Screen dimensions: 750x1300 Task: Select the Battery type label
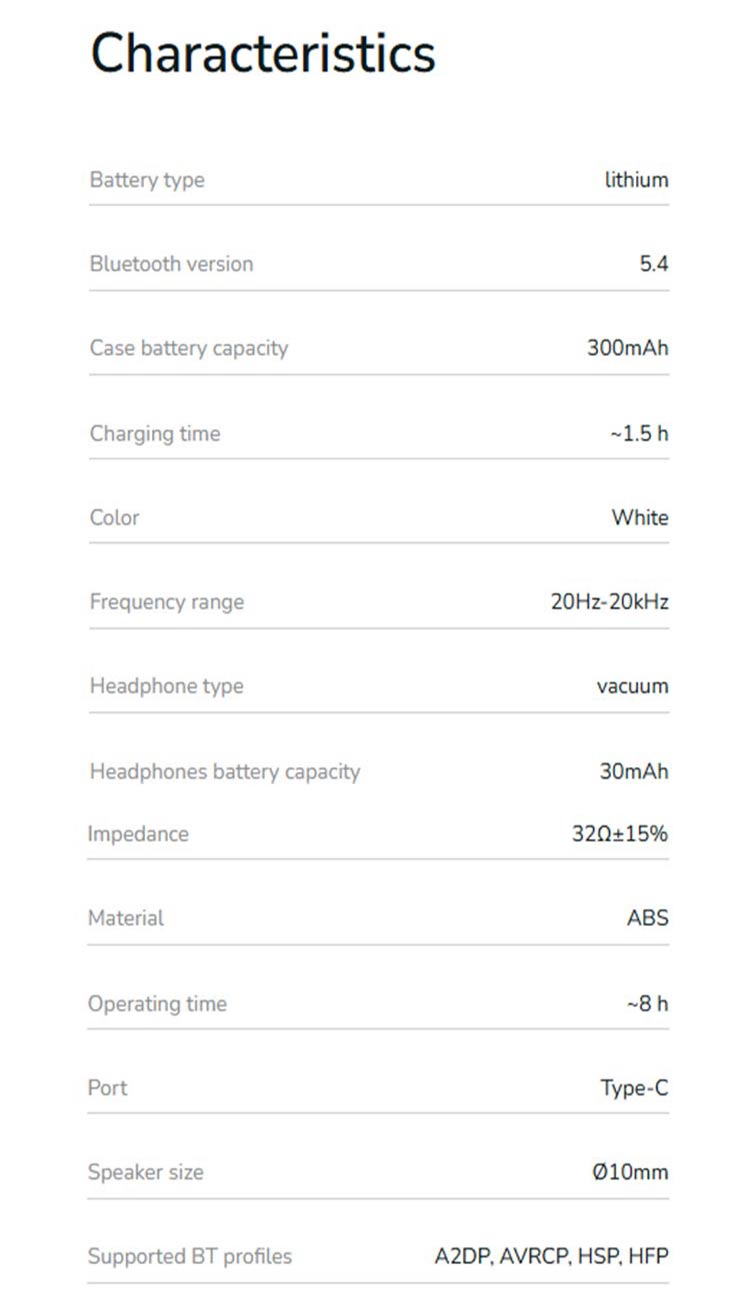point(147,180)
